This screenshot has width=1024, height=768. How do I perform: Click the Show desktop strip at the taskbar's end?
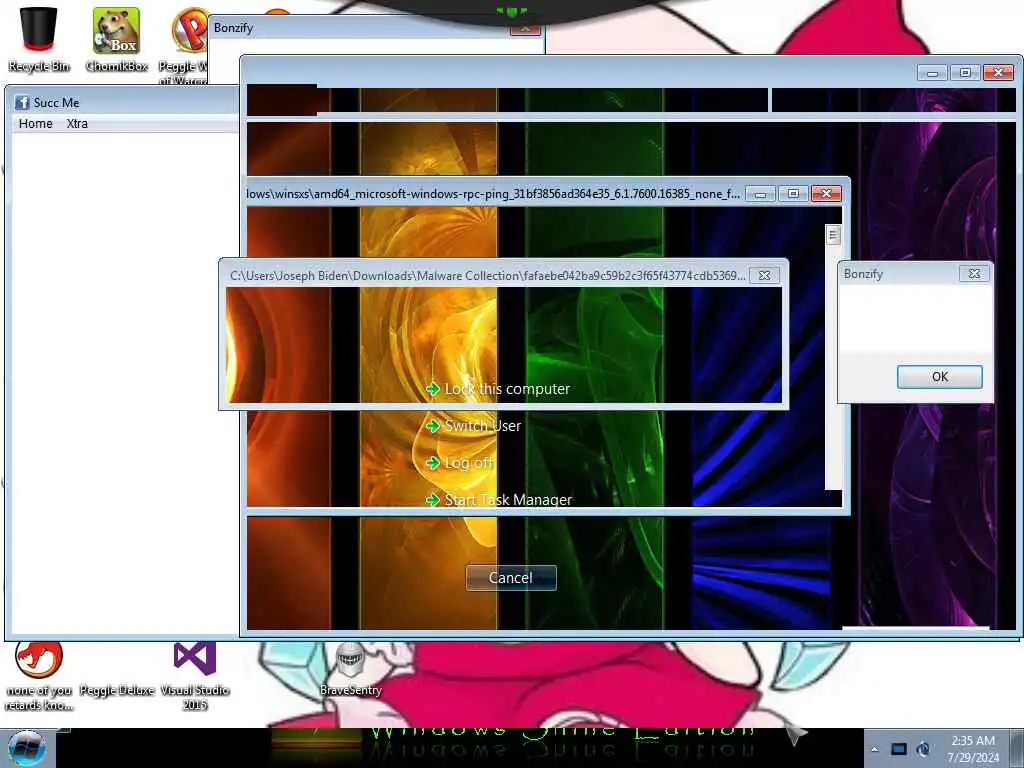[x=1017, y=748]
